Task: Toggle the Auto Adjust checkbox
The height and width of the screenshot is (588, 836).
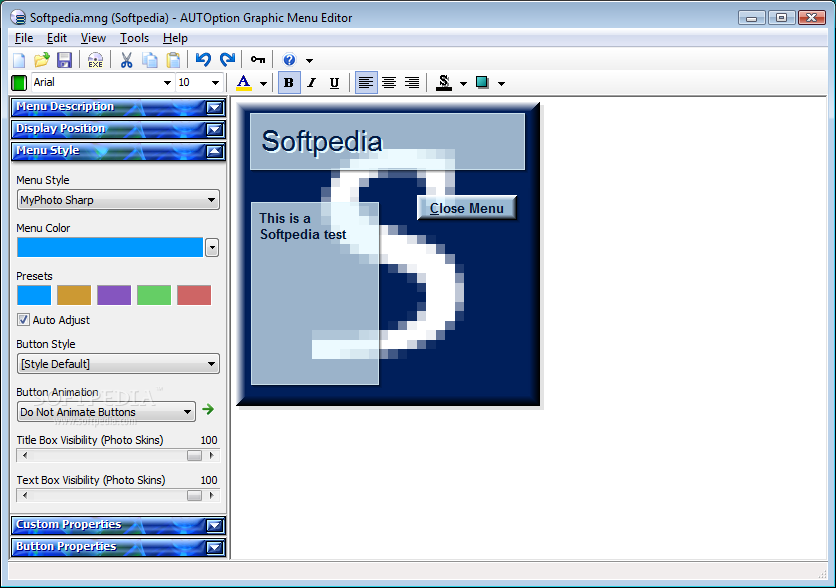Action: 23,320
